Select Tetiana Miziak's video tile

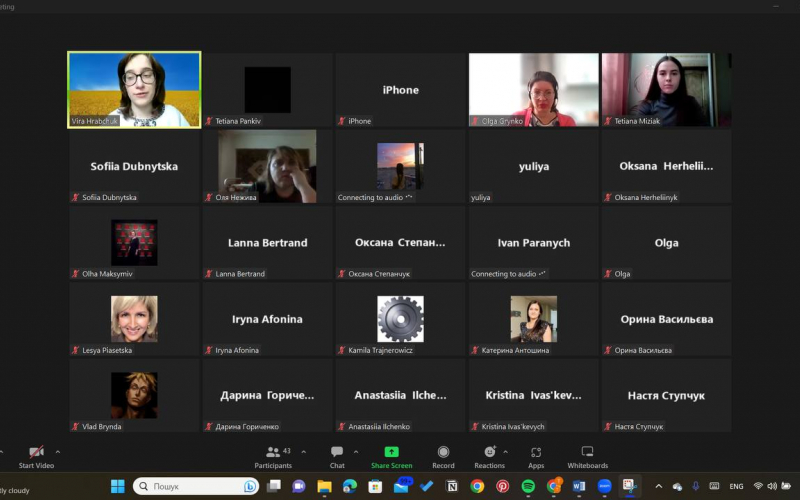pos(666,90)
